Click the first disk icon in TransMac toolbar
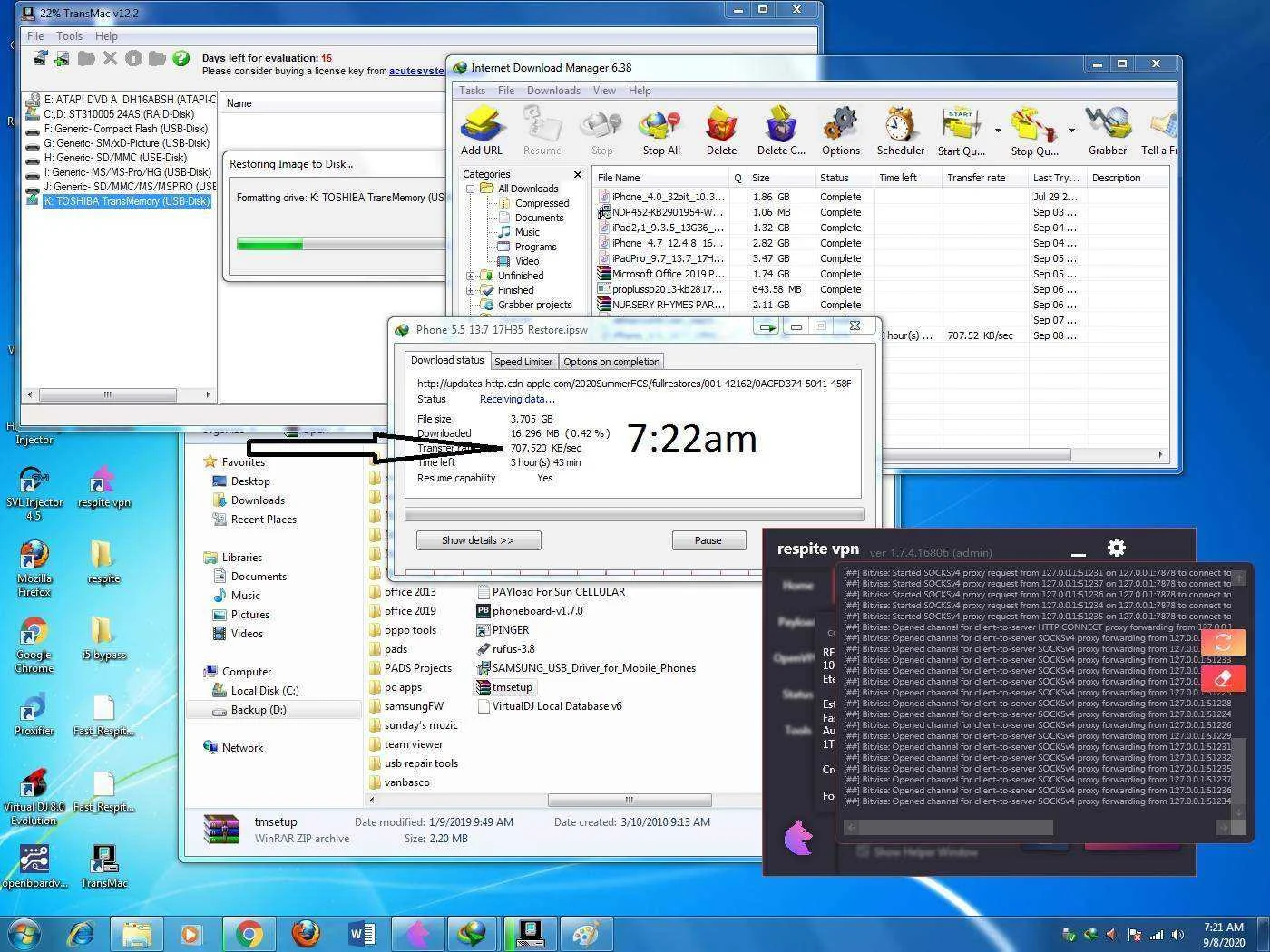1270x952 pixels. click(x=40, y=59)
